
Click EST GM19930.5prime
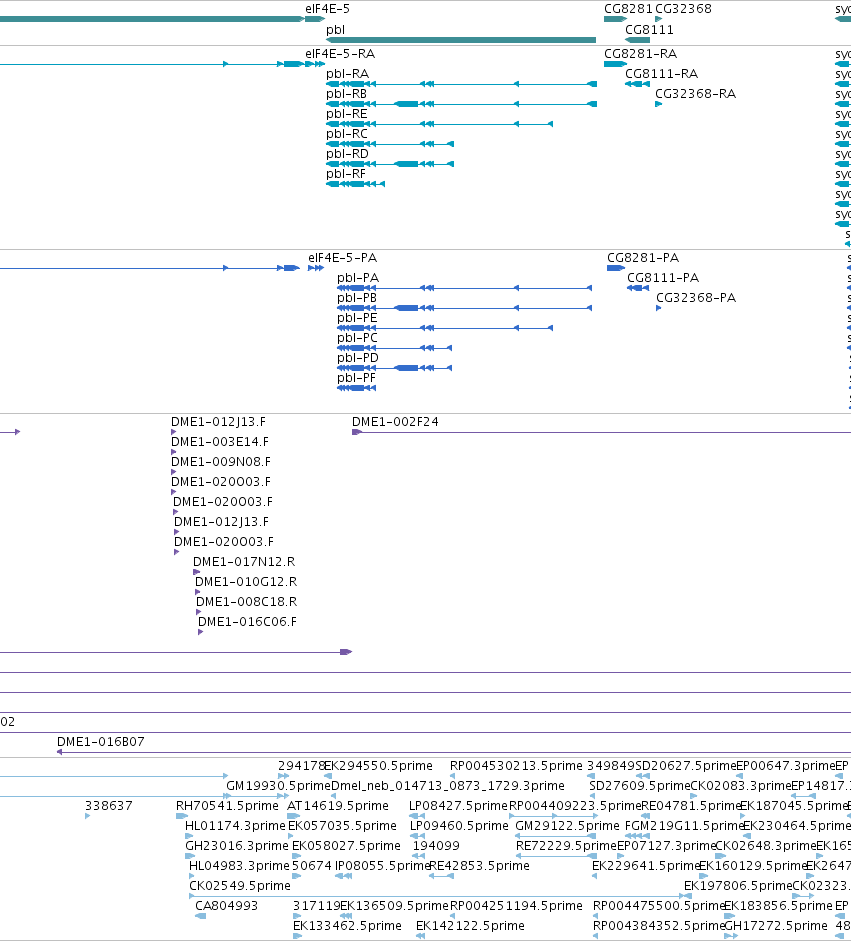tap(278, 786)
